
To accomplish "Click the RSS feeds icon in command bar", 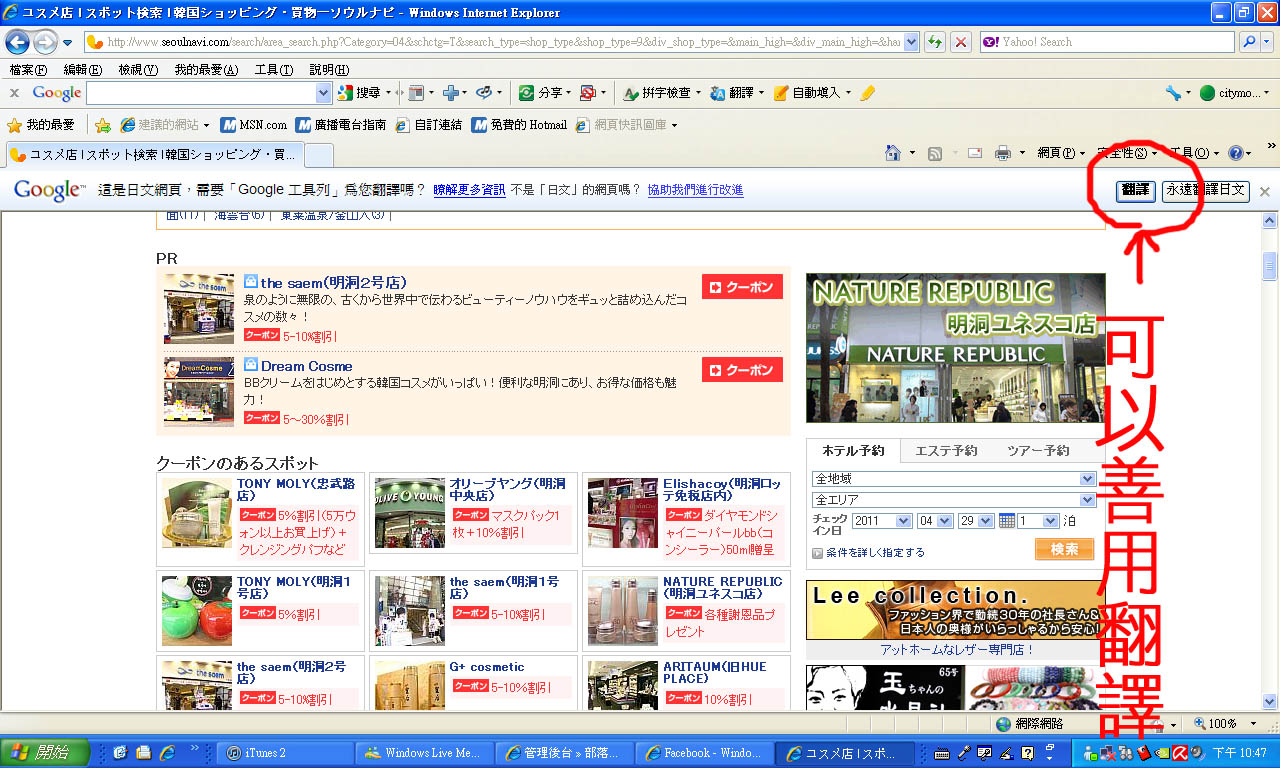I will point(935,153).
